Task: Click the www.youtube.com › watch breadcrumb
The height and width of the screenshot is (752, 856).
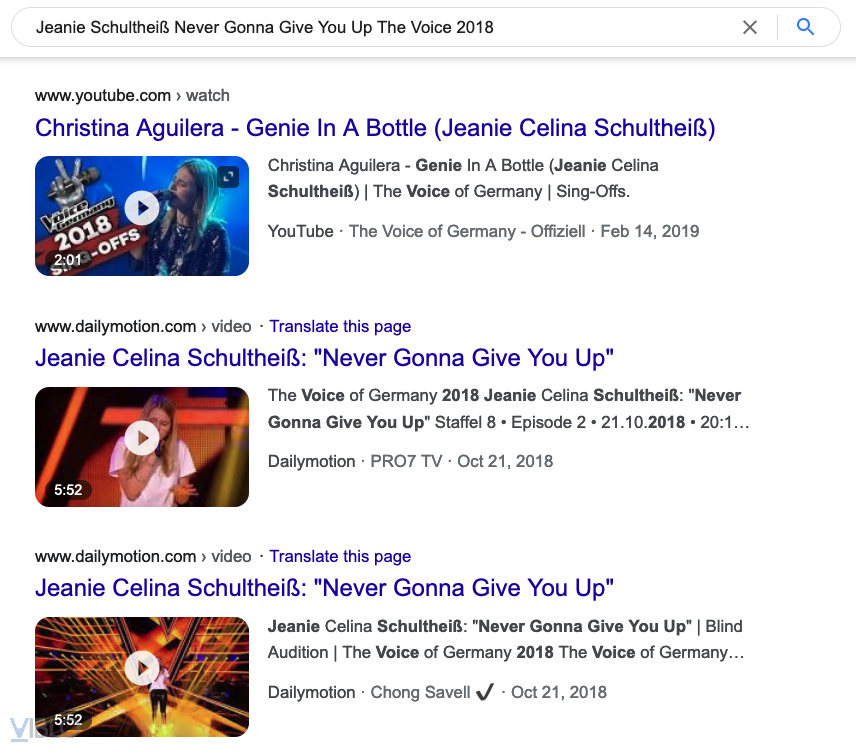Action: coord(132,96)
